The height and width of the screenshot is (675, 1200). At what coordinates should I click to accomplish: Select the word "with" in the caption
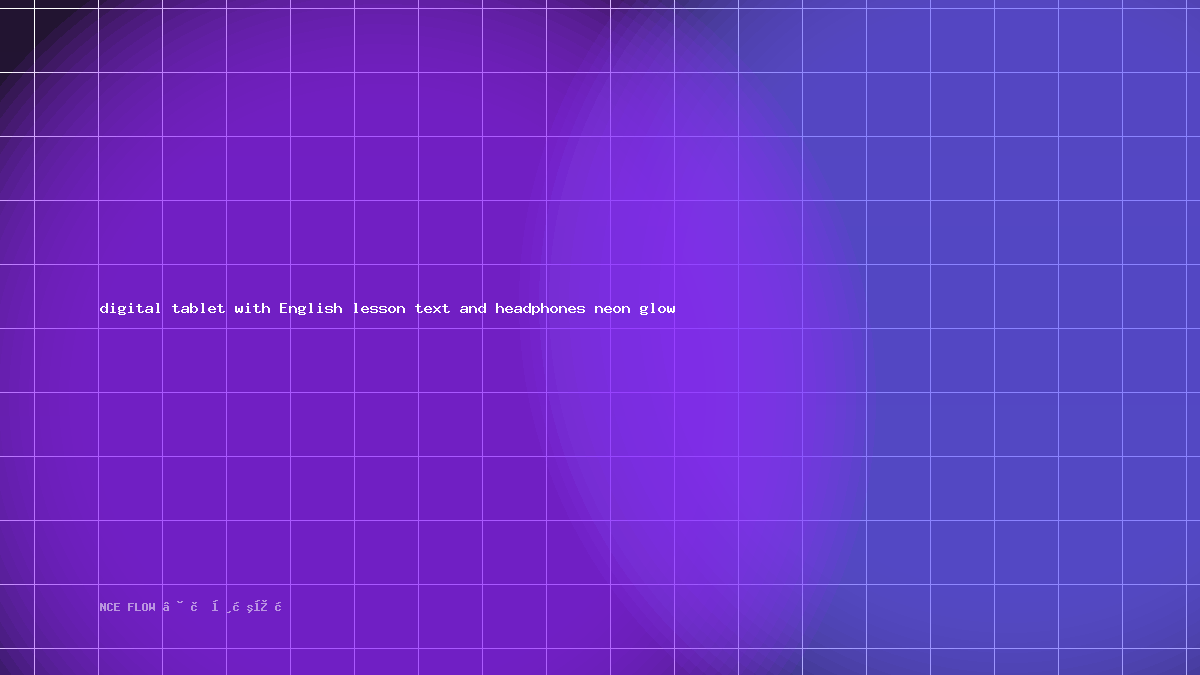(x=253, y=308)
